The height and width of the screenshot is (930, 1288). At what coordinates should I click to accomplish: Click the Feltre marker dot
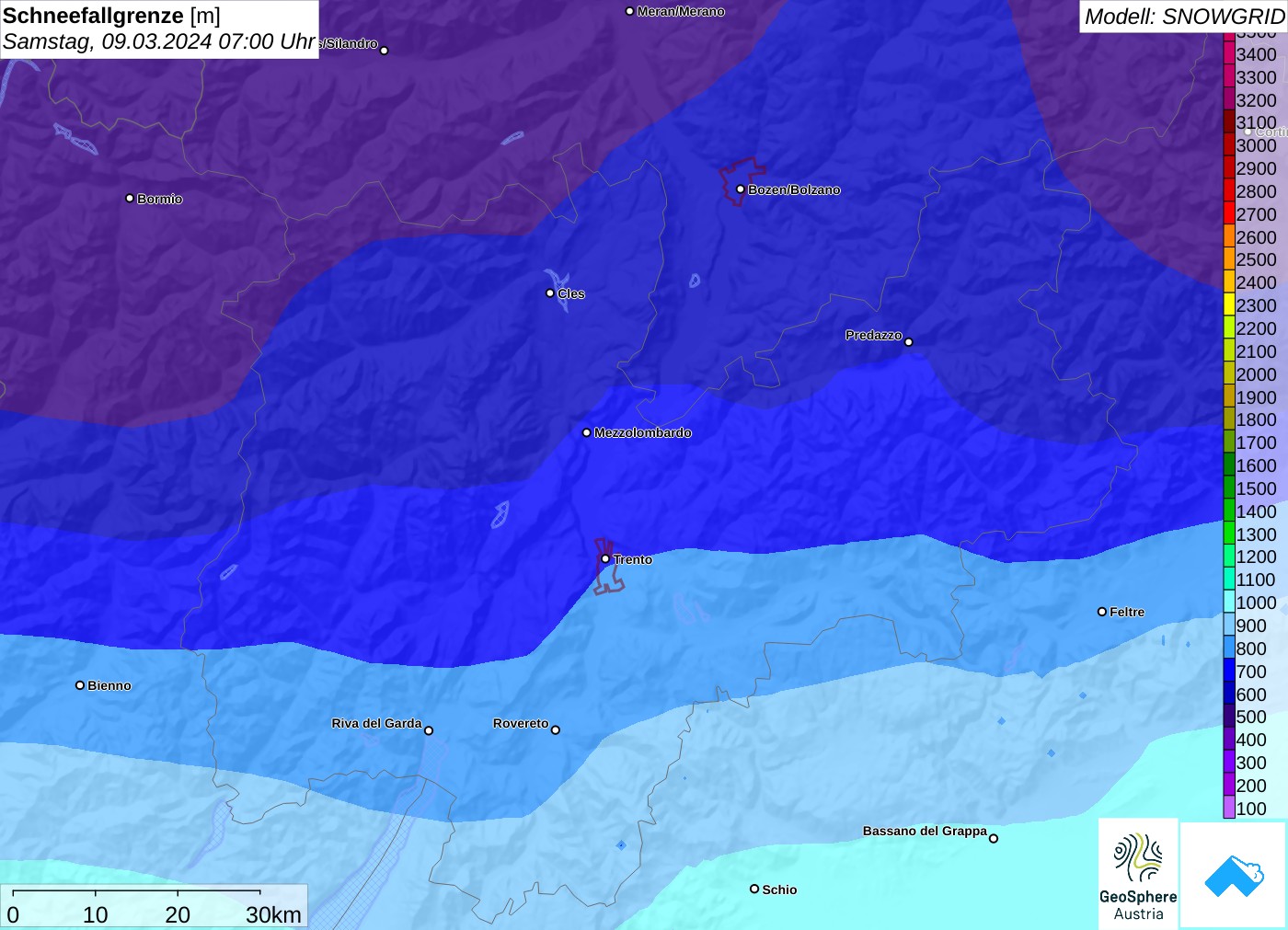[x=1102, y=612]
